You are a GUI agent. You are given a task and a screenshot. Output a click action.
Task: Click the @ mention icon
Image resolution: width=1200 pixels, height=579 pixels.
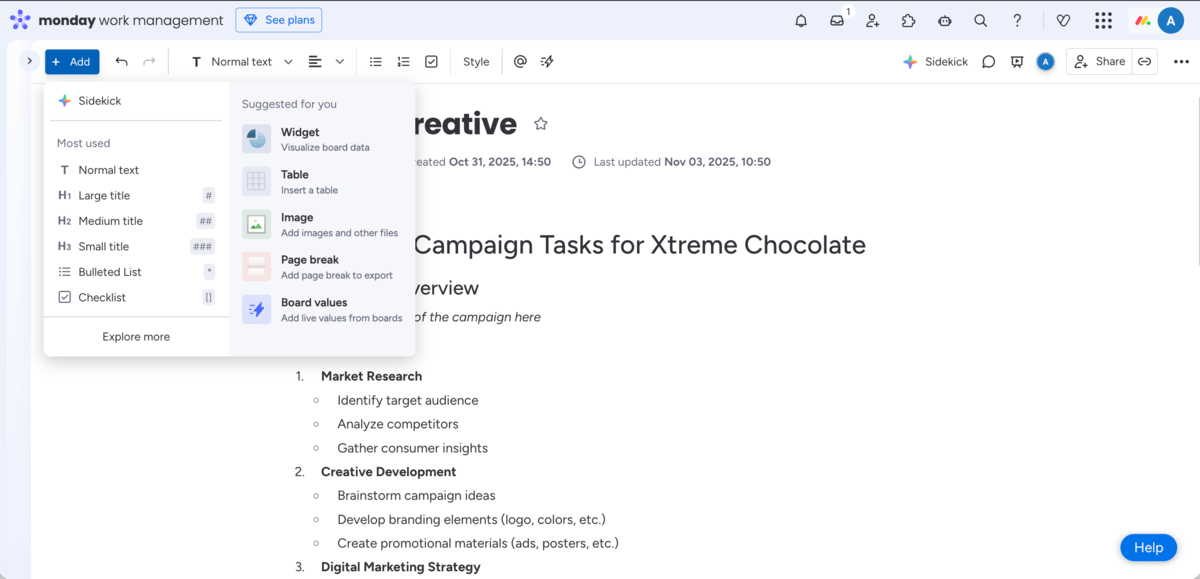[519, 61]
